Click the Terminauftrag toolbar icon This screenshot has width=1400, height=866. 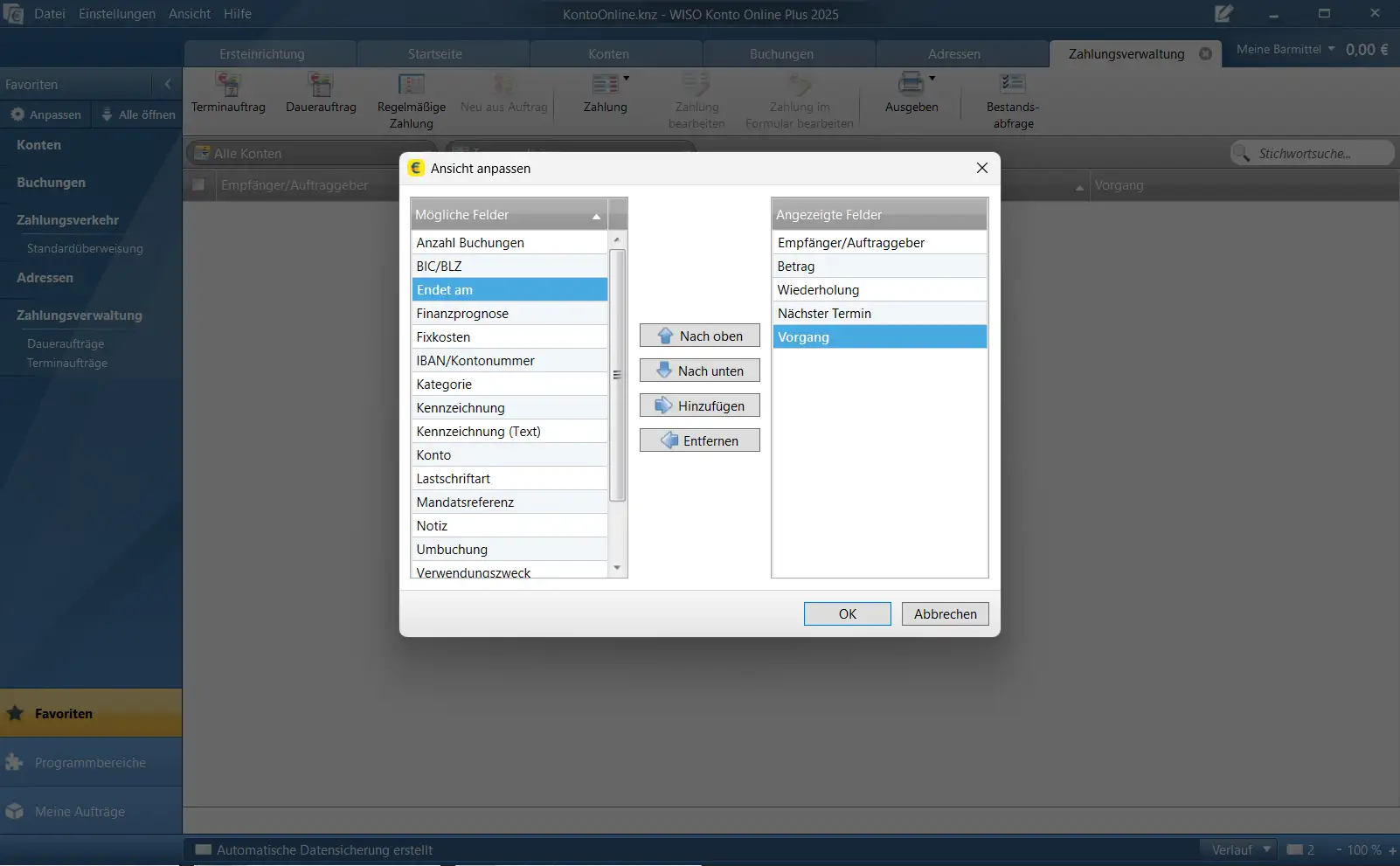[228, 86]
